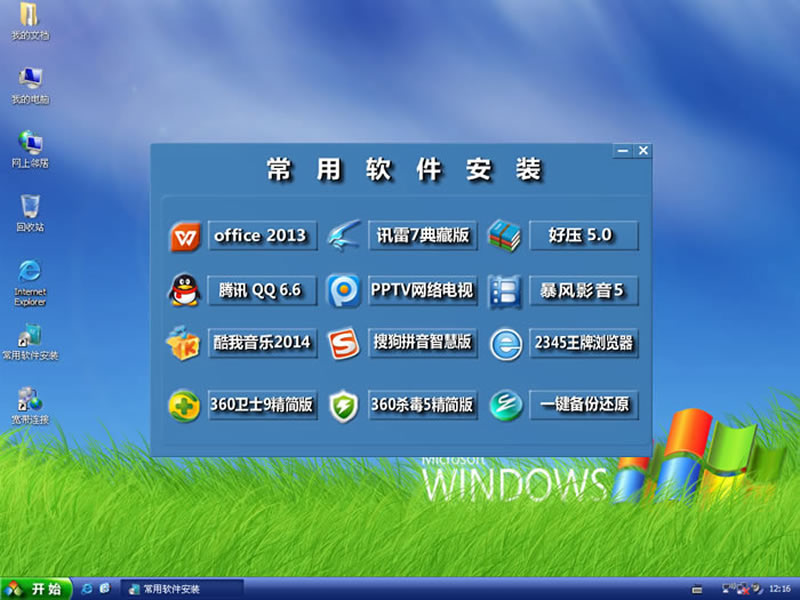
Task: Click the one-key backup restore icon
Action: click(506, 406)
